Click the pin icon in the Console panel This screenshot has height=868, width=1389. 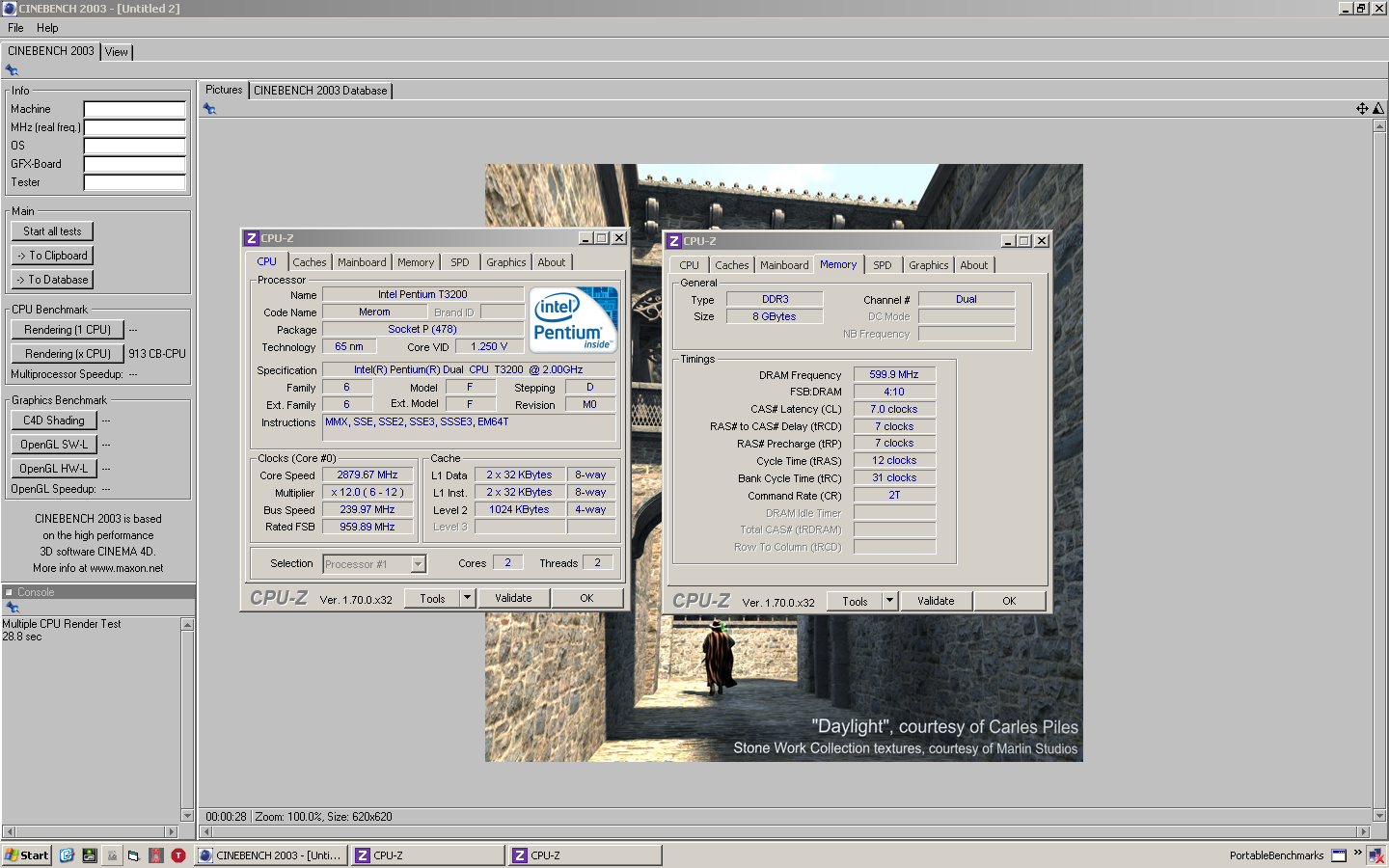13,608
